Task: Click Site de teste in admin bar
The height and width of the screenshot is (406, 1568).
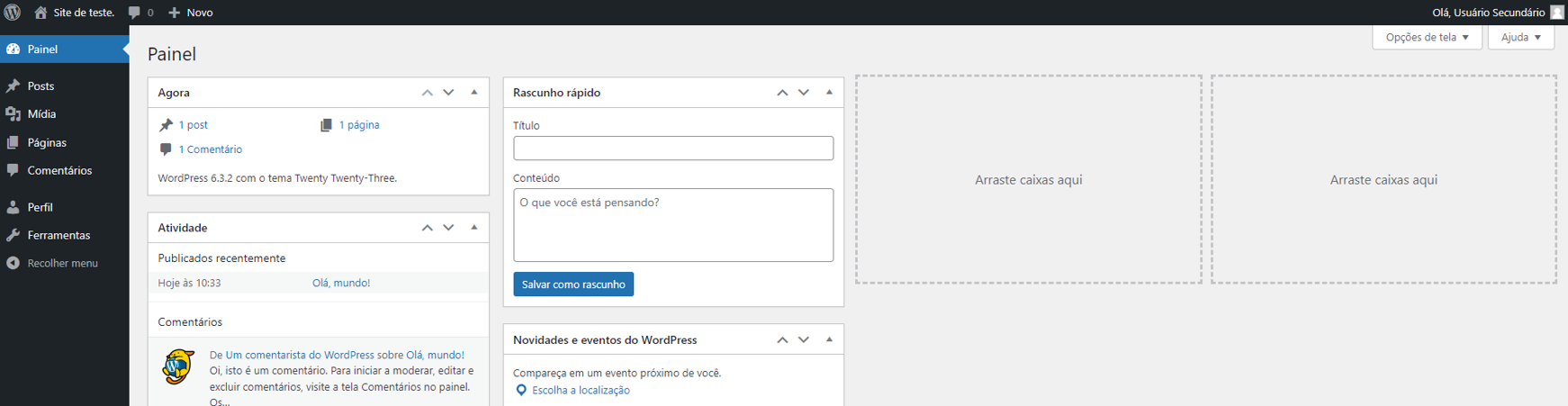Action: [x=84, y=13]
